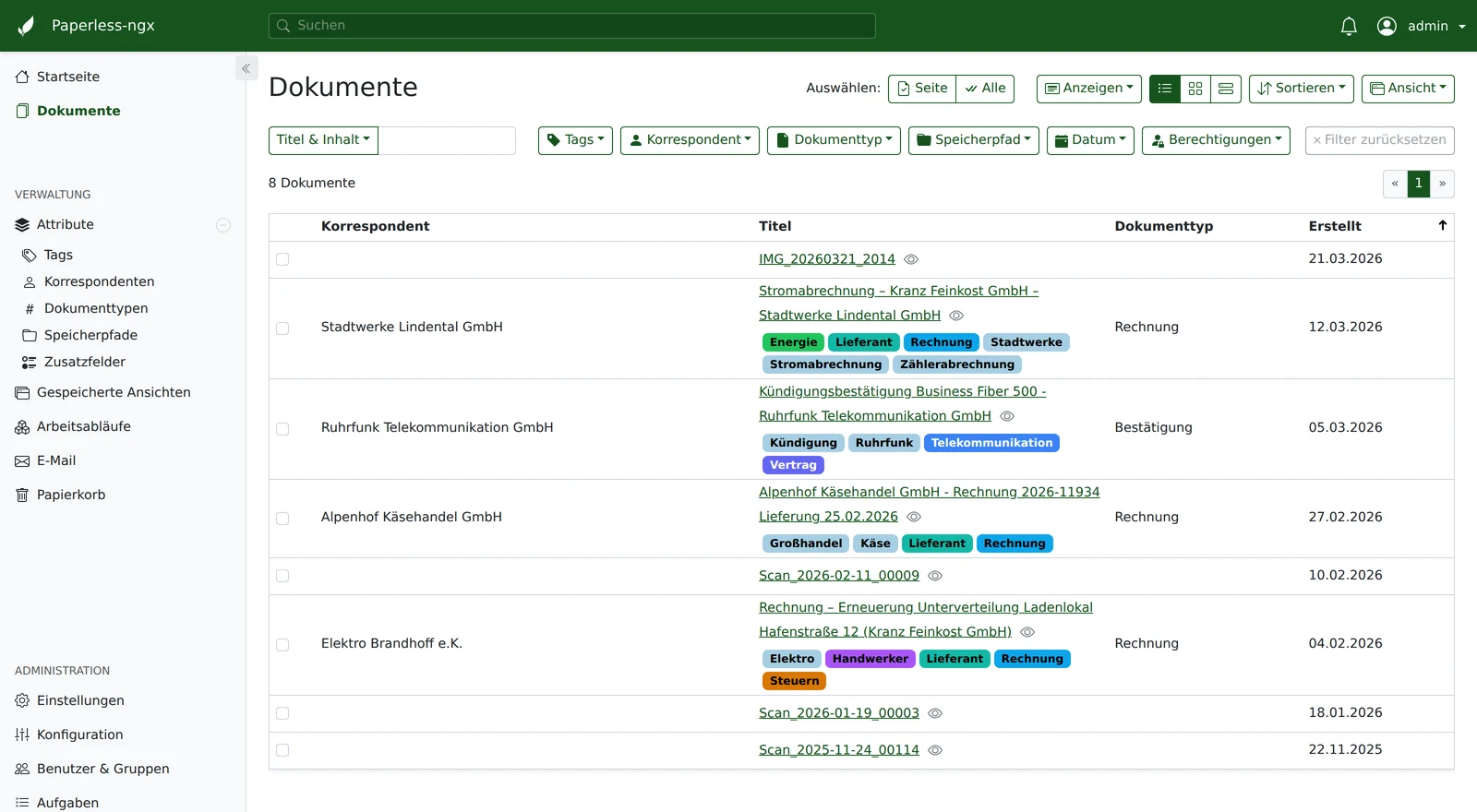Open IMG_20260321_2014 document link
This screenshot has height=812, width=1477.
827,259
